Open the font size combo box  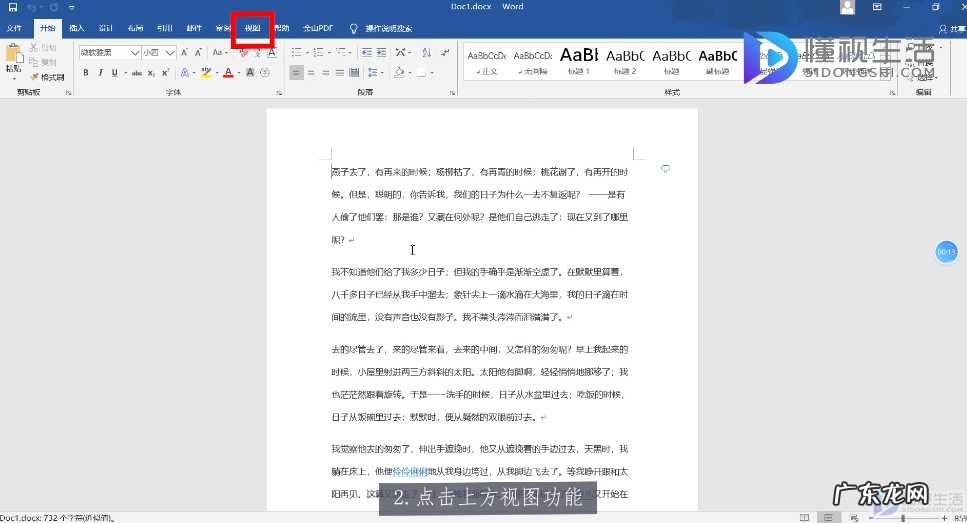tap(159, 52)
